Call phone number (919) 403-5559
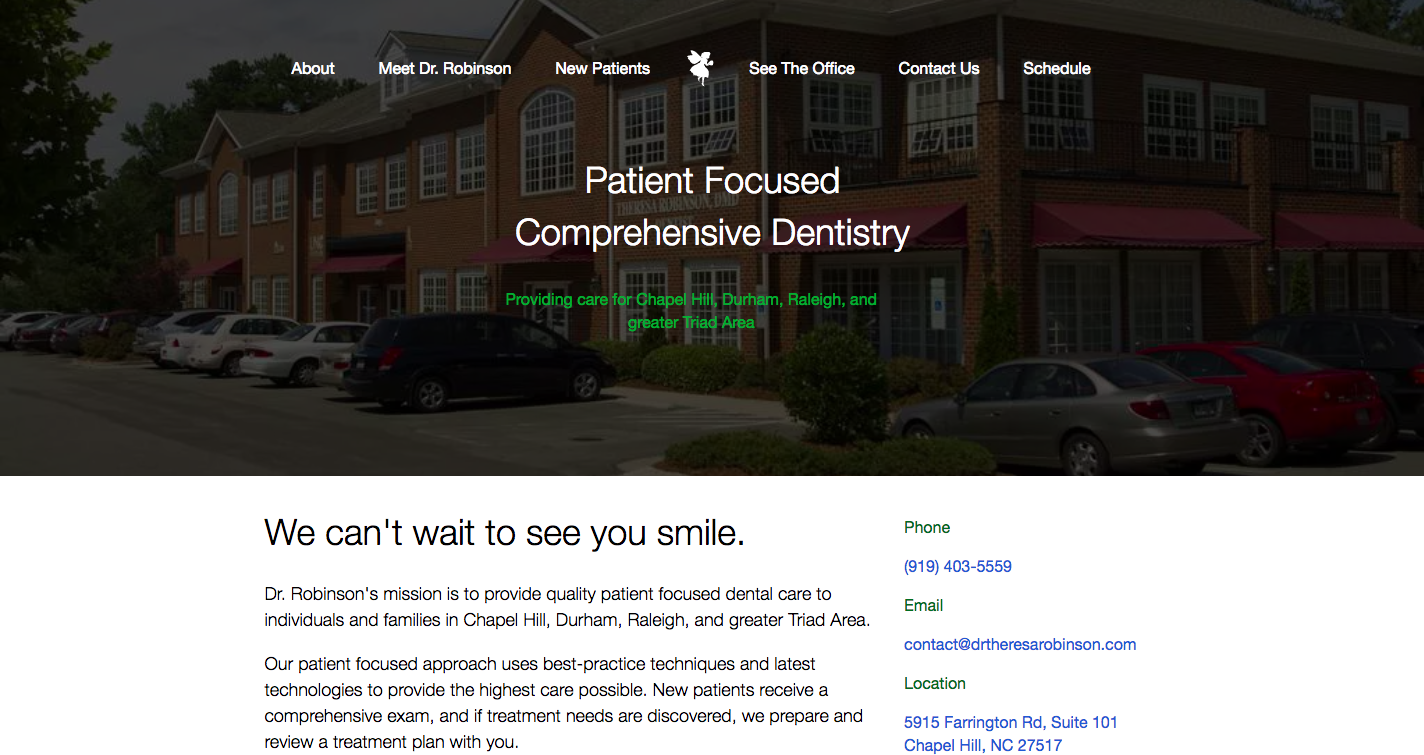The width and height of the screenshot is (1424, 755). (958, 566)
